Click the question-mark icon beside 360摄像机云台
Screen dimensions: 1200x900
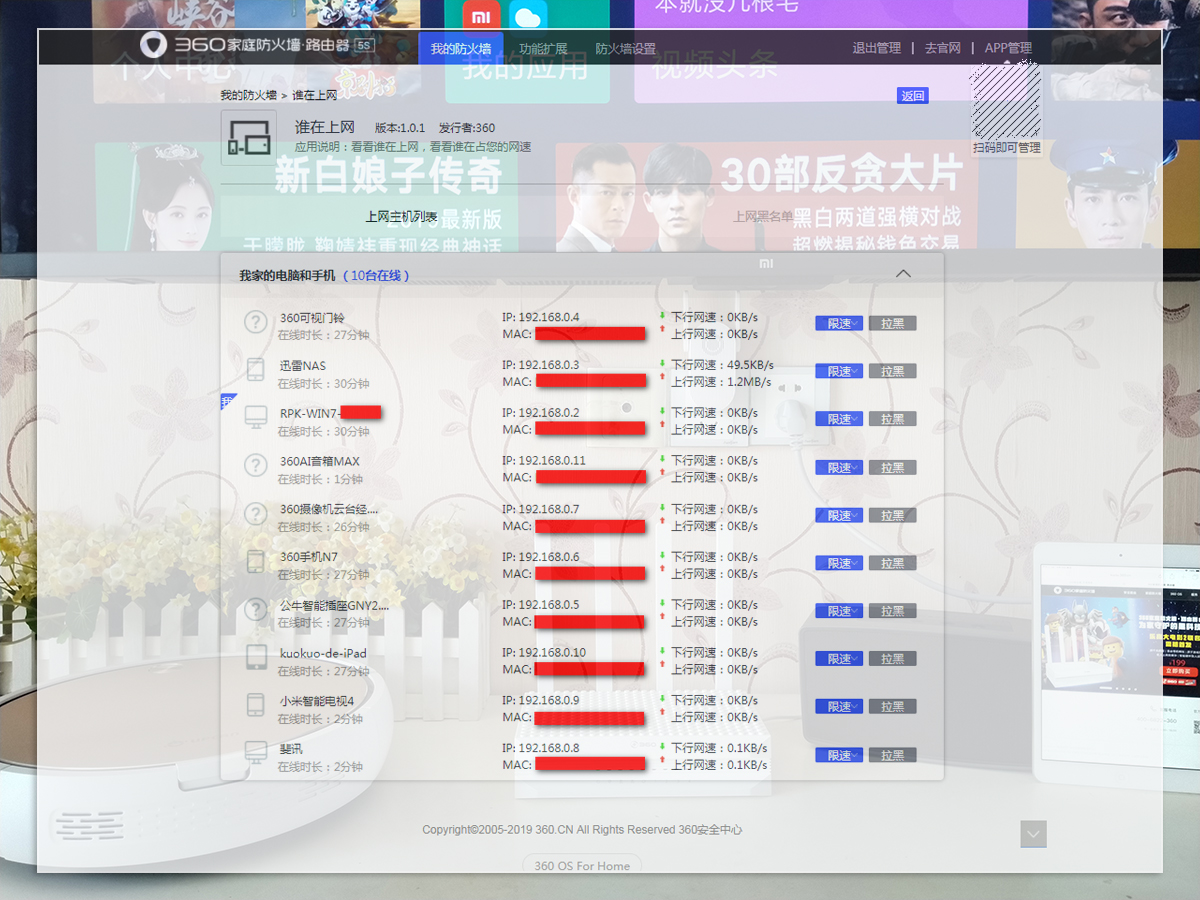click(256, 514)
